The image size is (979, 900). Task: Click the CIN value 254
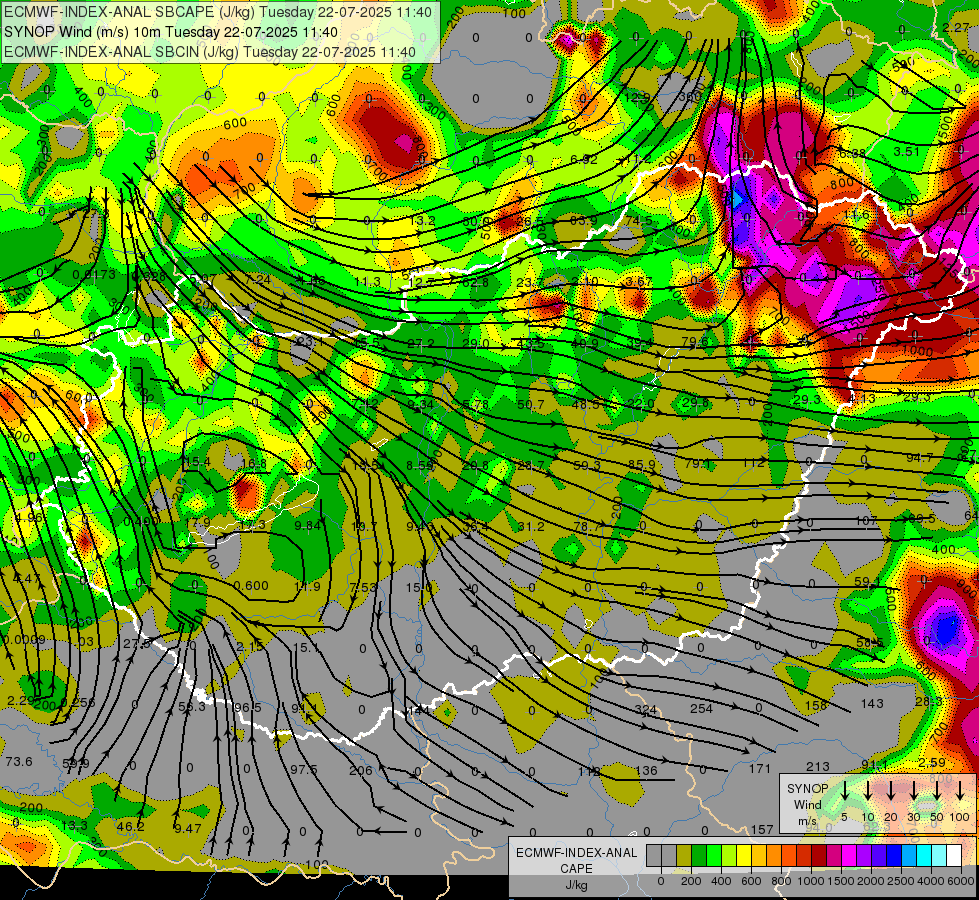click(701, 708)
